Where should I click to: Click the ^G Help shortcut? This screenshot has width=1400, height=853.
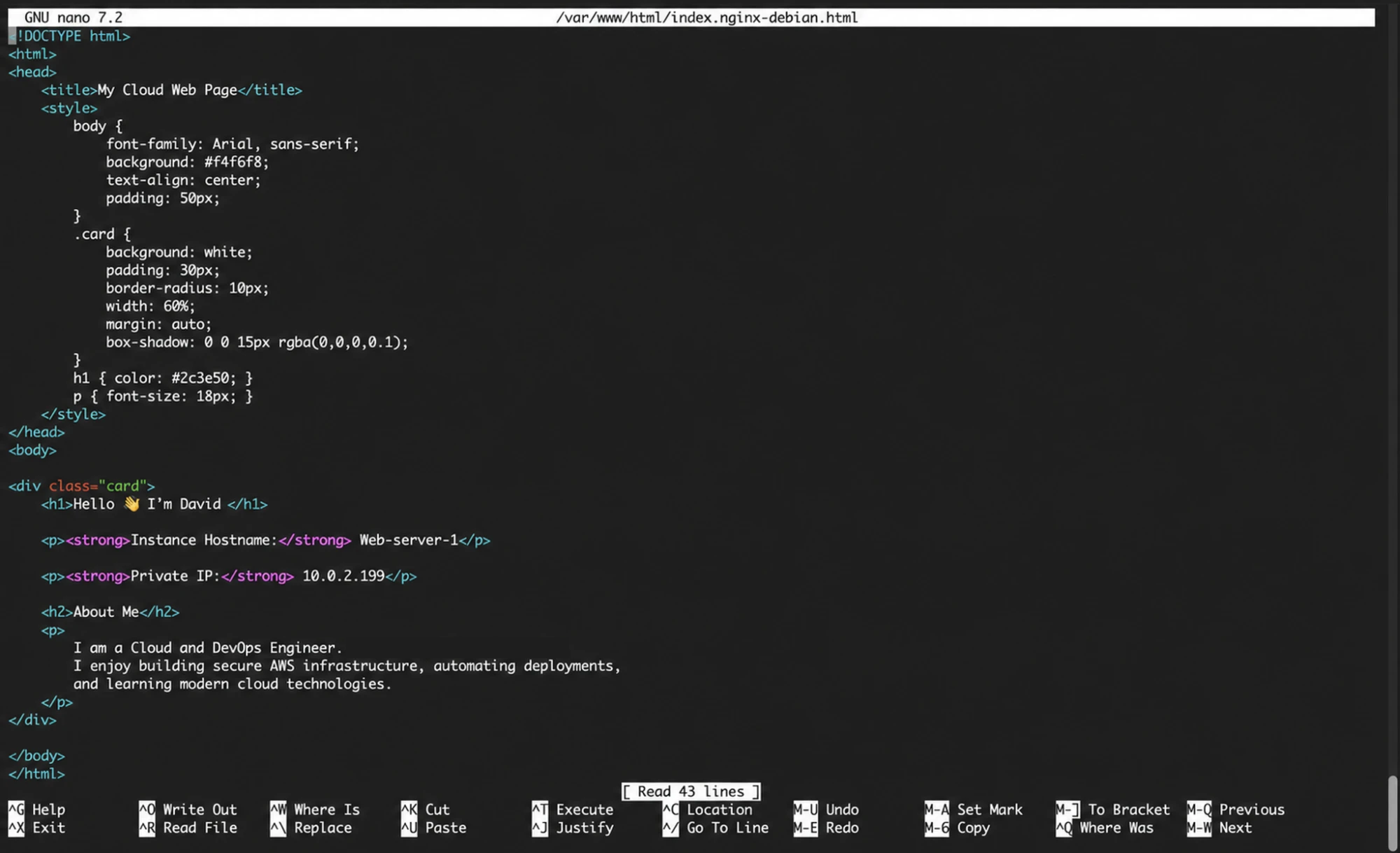pyautogui.click(x=37, y=810)
